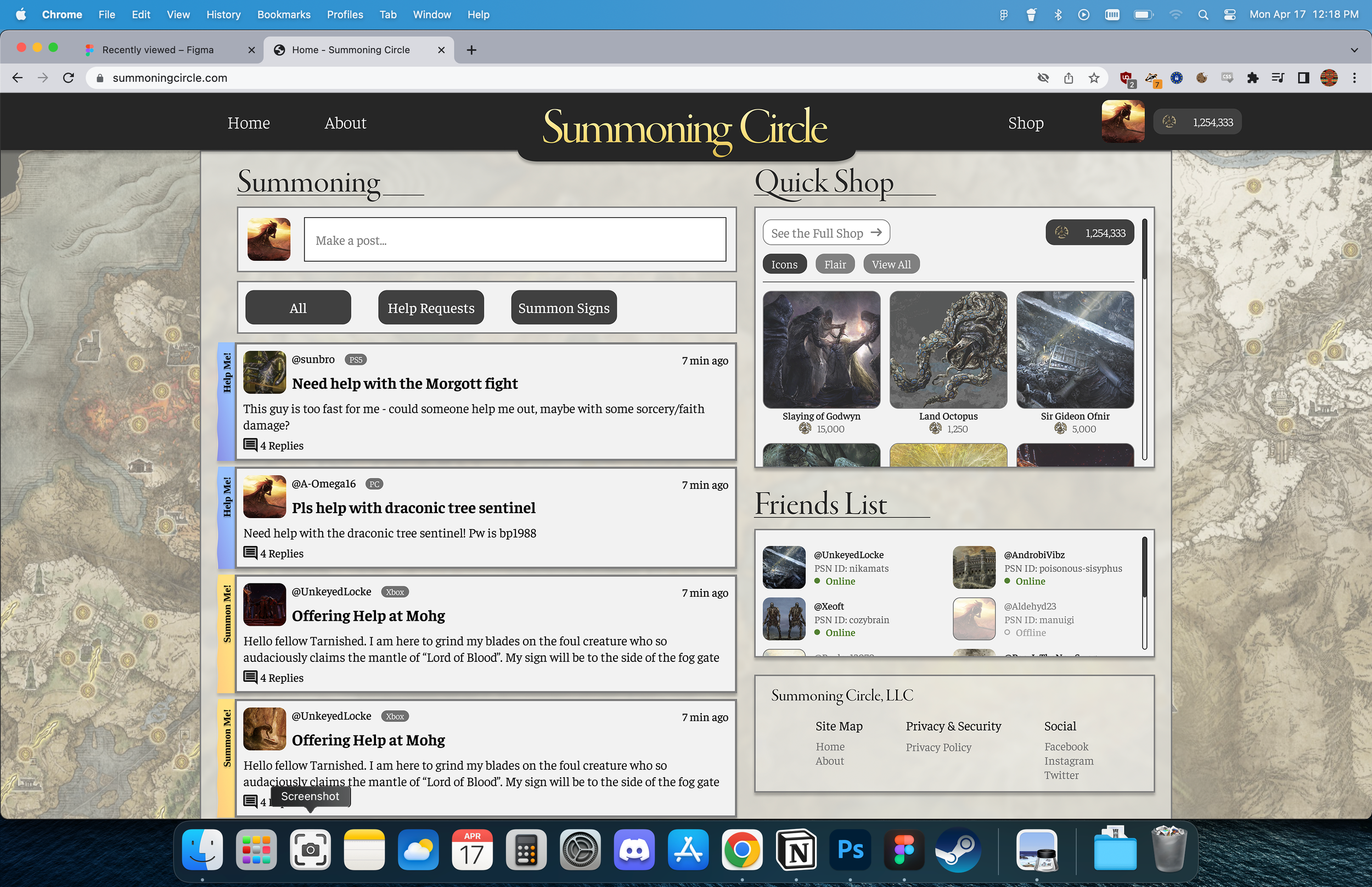Filter posts by Help Requests

coord(431,307)
